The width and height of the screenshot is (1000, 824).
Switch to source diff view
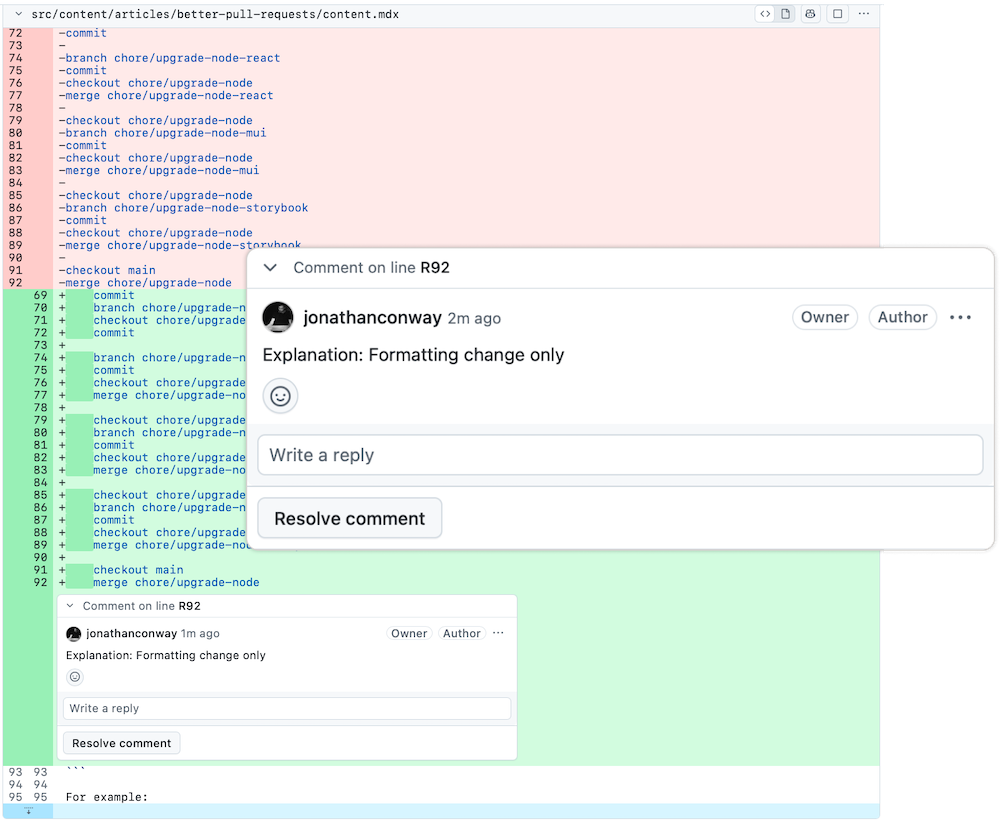(x=765, y=14)
